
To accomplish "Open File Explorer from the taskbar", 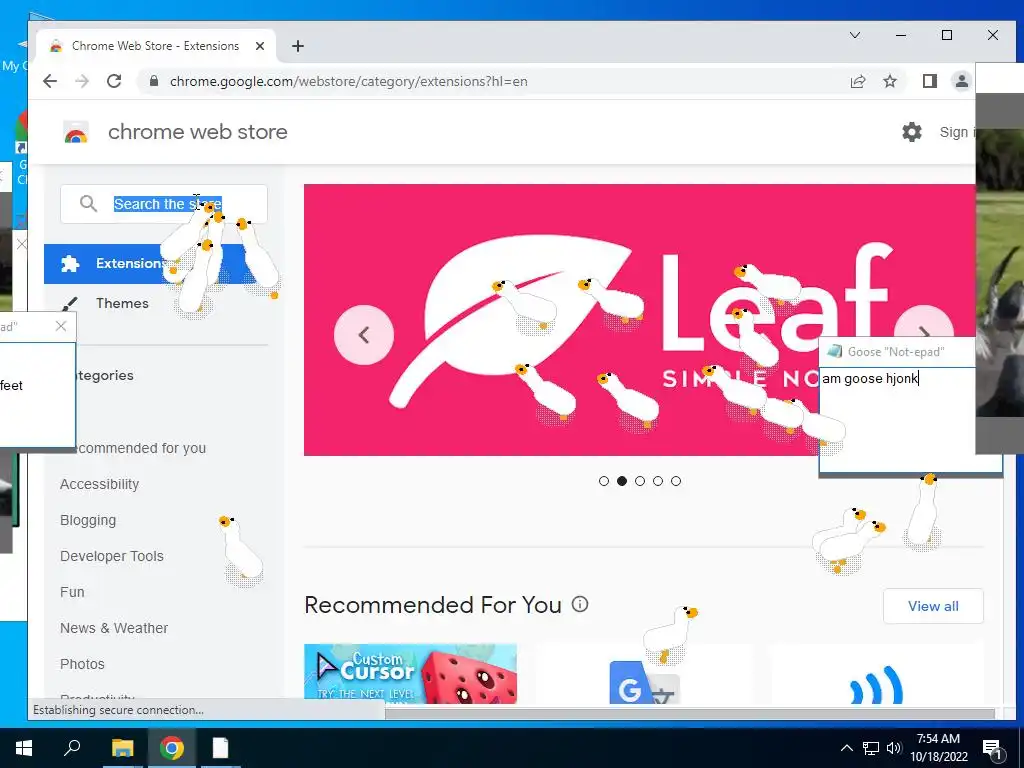I will pyautogui.click(x=122, y=748).
